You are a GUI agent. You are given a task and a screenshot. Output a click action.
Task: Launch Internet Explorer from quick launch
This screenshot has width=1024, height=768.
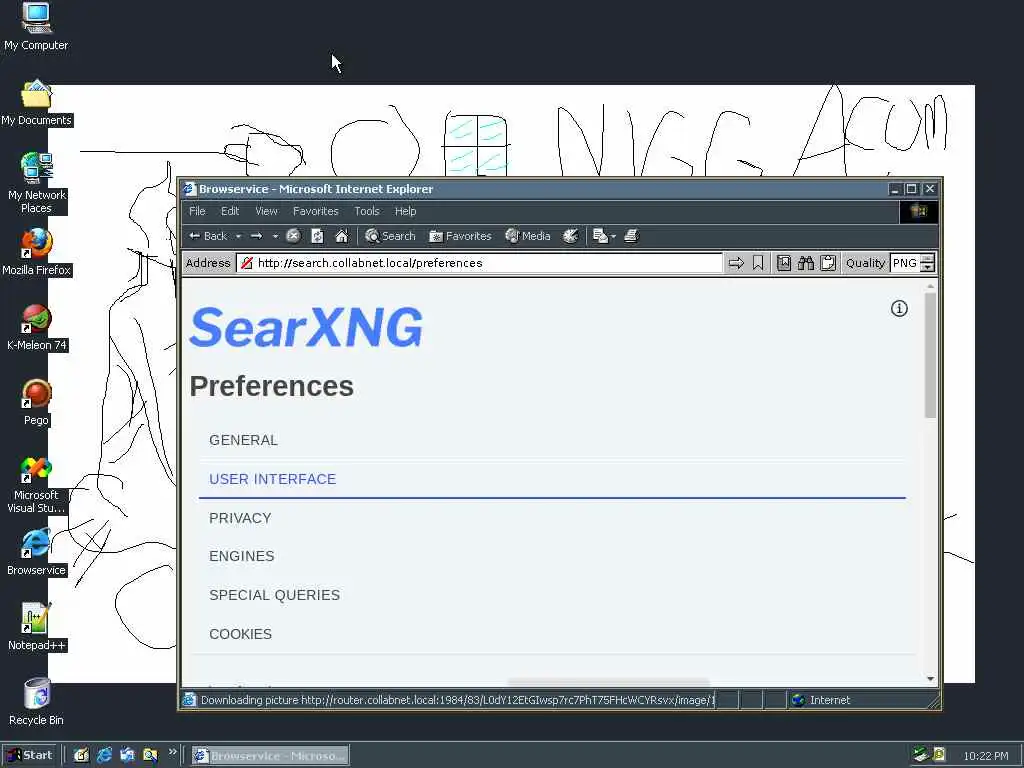click(x=104, y=755)
